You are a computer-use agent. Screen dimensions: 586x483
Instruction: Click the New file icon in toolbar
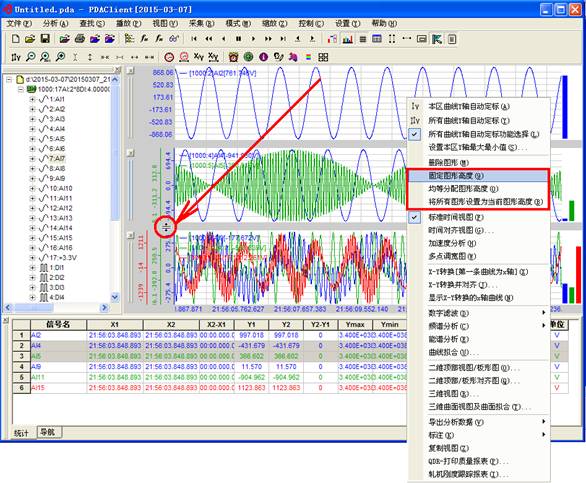(16, 39)
